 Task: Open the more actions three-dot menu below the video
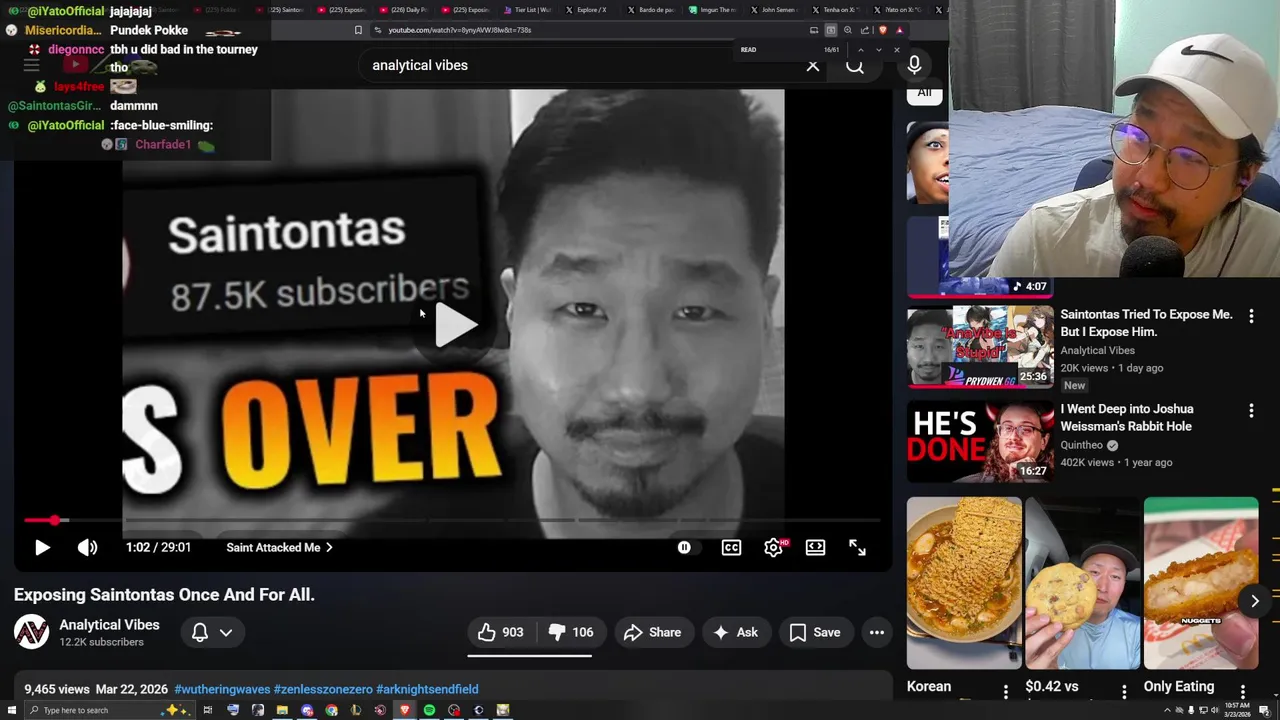(x=877, y=632)
